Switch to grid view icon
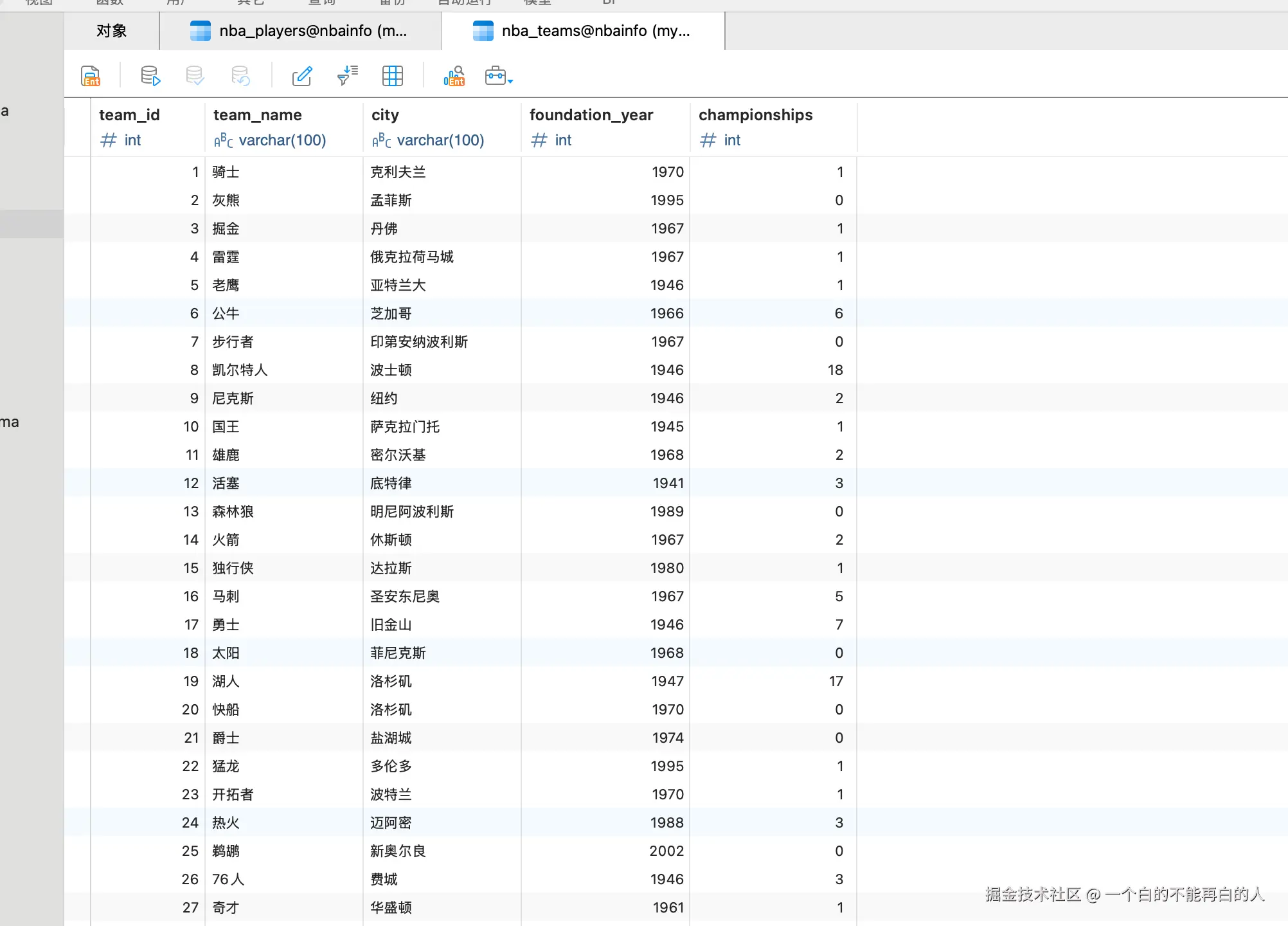Viewport: 1288px width, 926px height. pyautogui.click(x=392, y=76)
